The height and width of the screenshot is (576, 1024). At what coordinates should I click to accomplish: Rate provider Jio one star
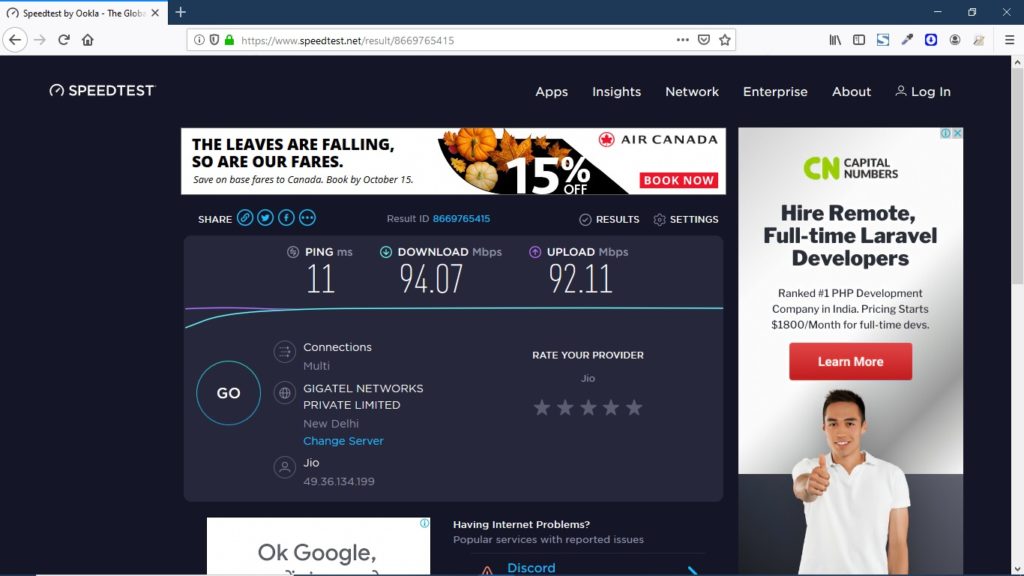(542, 407)
